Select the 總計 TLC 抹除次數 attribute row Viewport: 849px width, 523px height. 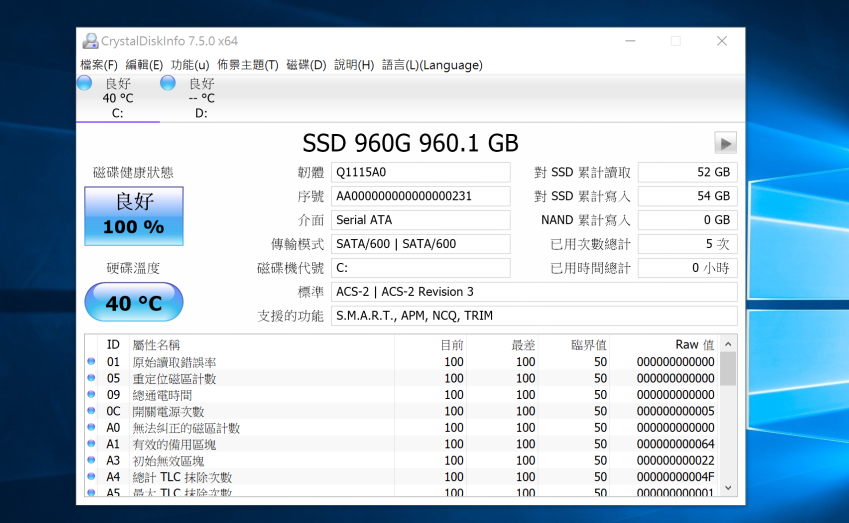click(402, 477)
